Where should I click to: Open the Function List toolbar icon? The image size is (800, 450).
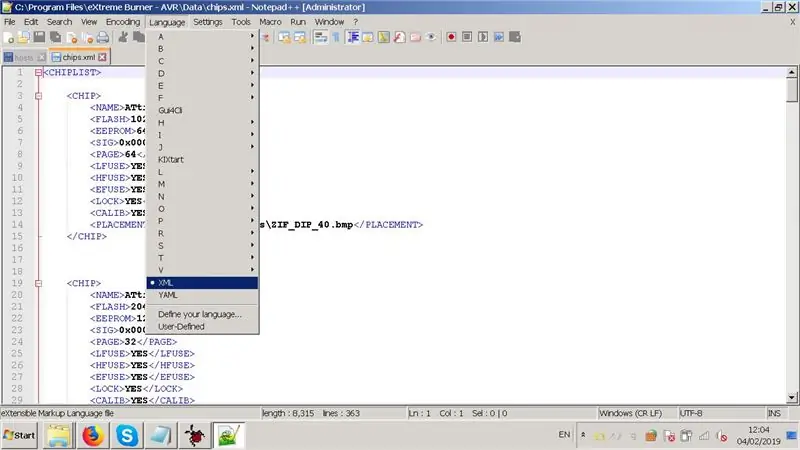point(399,37)
